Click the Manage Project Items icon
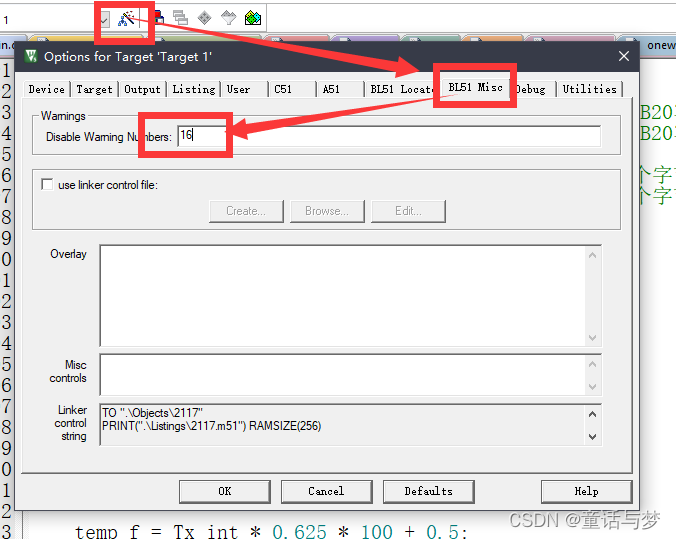The image size is (676, 539). click(160, 18)
